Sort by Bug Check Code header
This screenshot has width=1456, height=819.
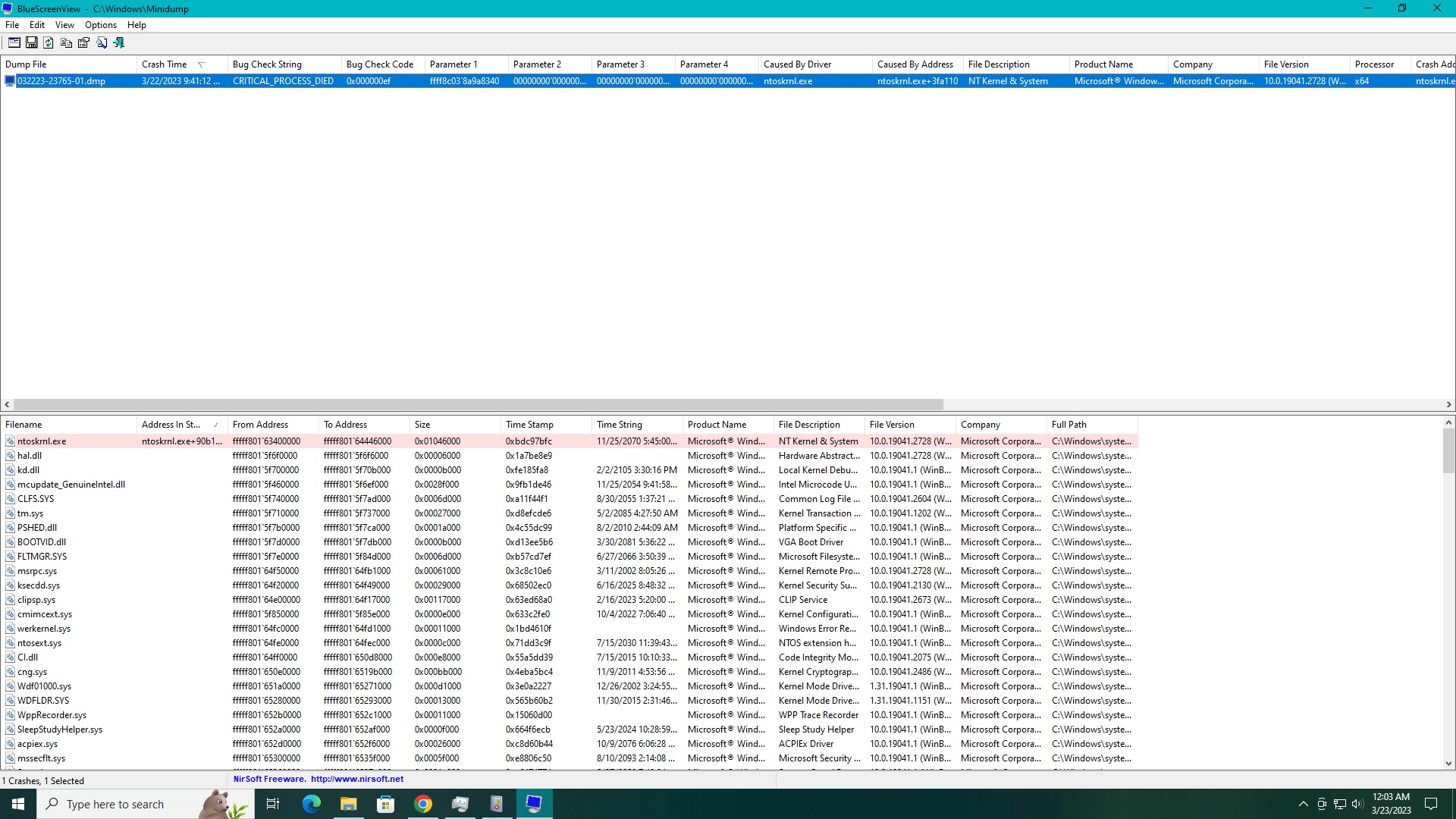(383, 64)
